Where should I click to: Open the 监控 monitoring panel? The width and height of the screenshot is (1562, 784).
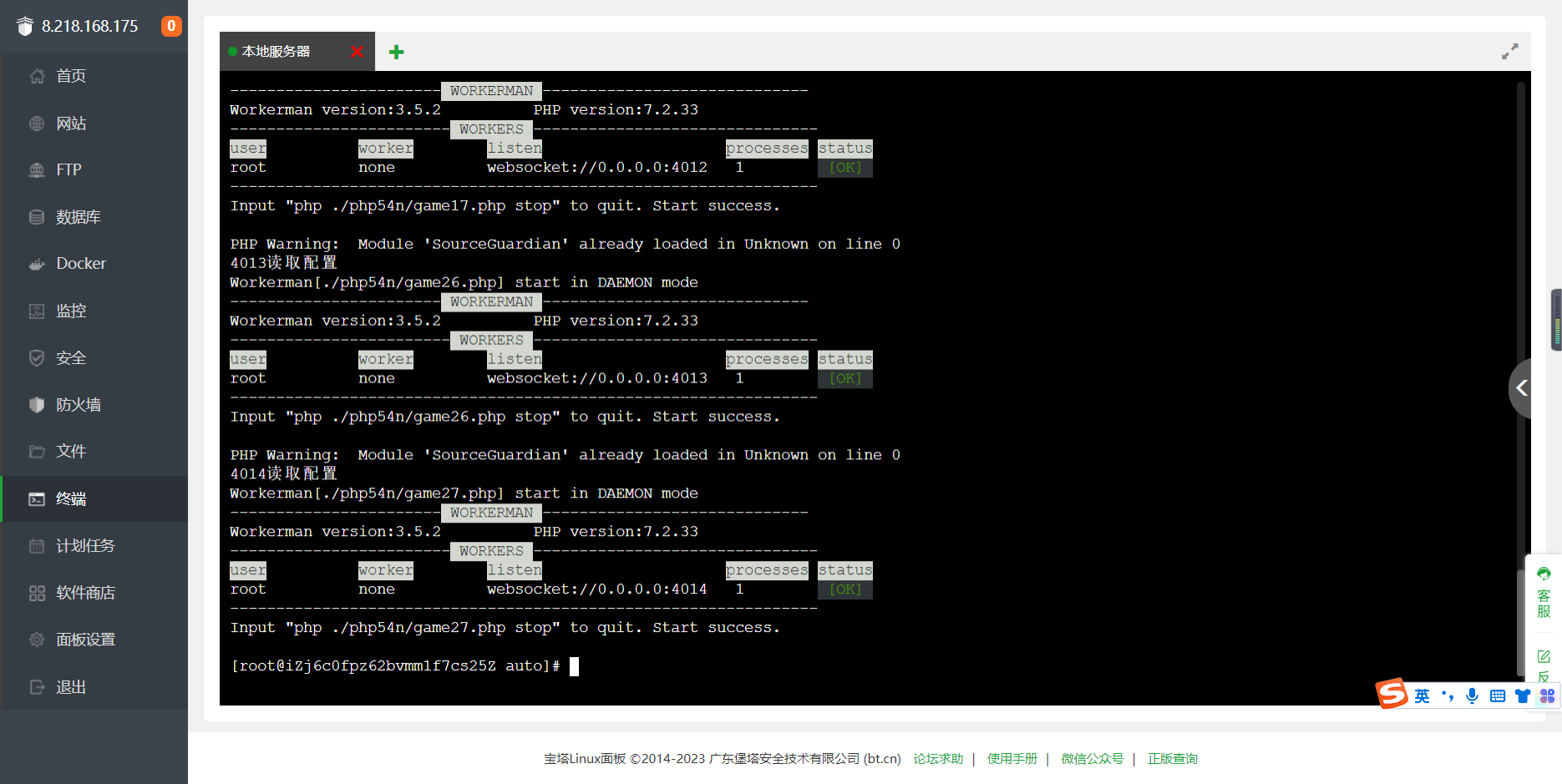point(71,310)
